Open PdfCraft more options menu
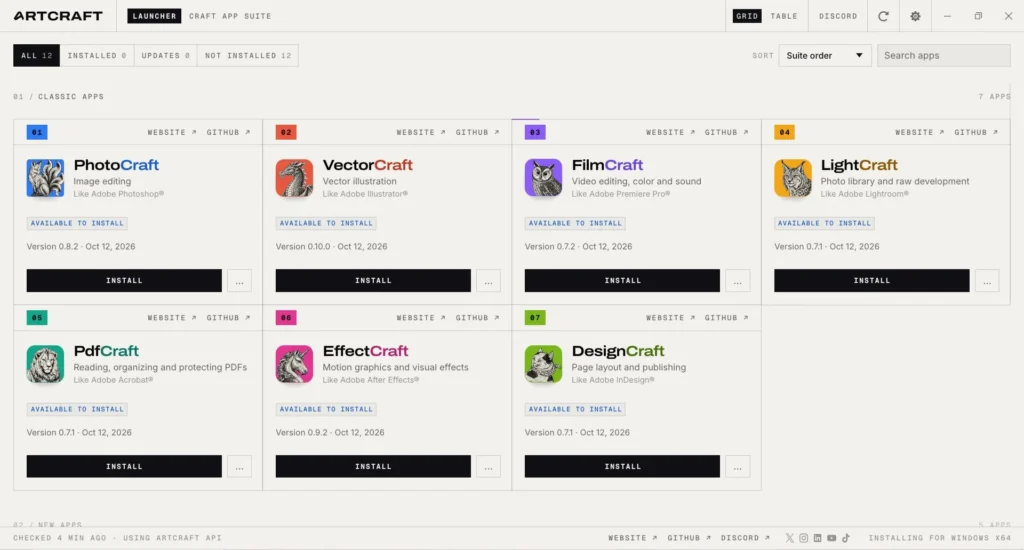Image resolution: width=1024 pixels, height=550 pixels. click(x=240, y=466)
